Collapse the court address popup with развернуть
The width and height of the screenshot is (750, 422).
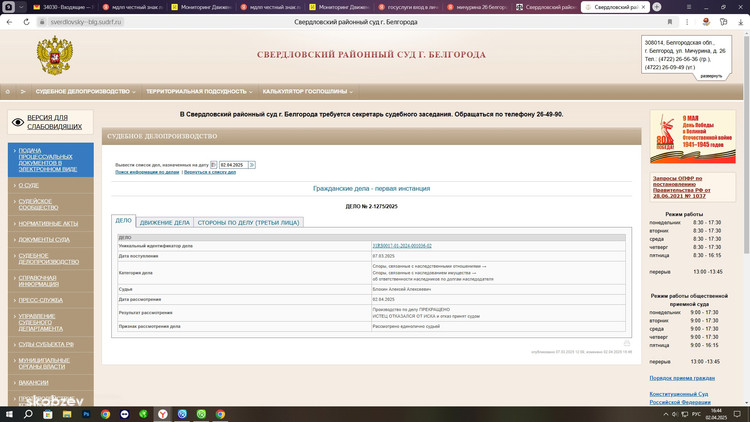click(710, 75)
